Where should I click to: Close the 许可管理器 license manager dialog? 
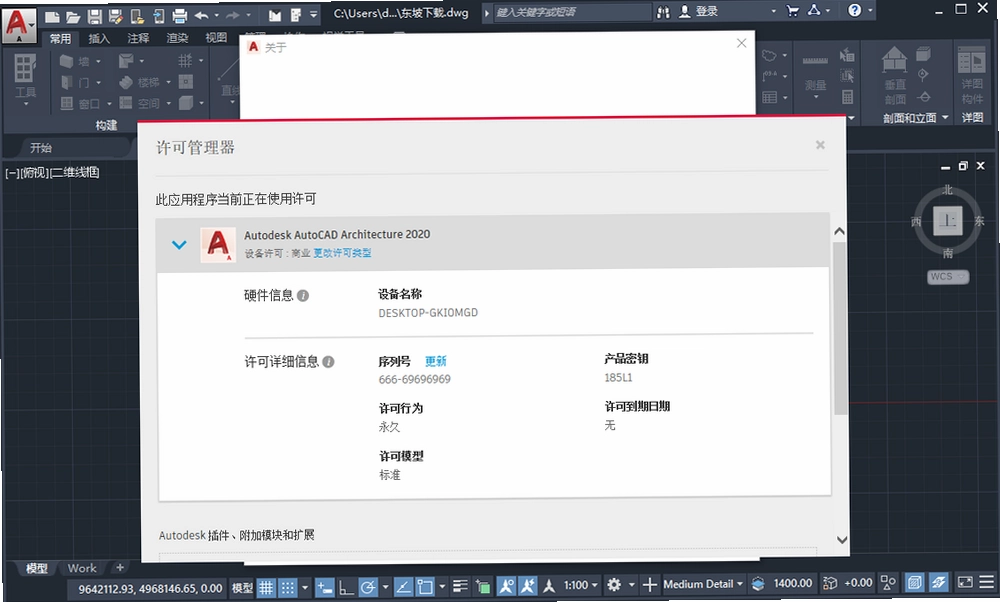pyautogui.click(x=820, y=145)
